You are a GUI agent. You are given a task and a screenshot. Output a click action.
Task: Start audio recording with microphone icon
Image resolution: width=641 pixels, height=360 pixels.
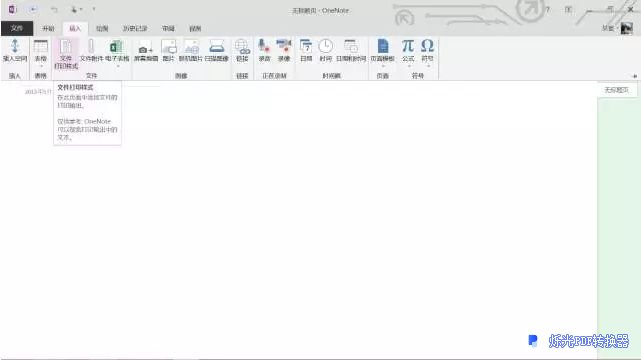[x=264, y=46]
